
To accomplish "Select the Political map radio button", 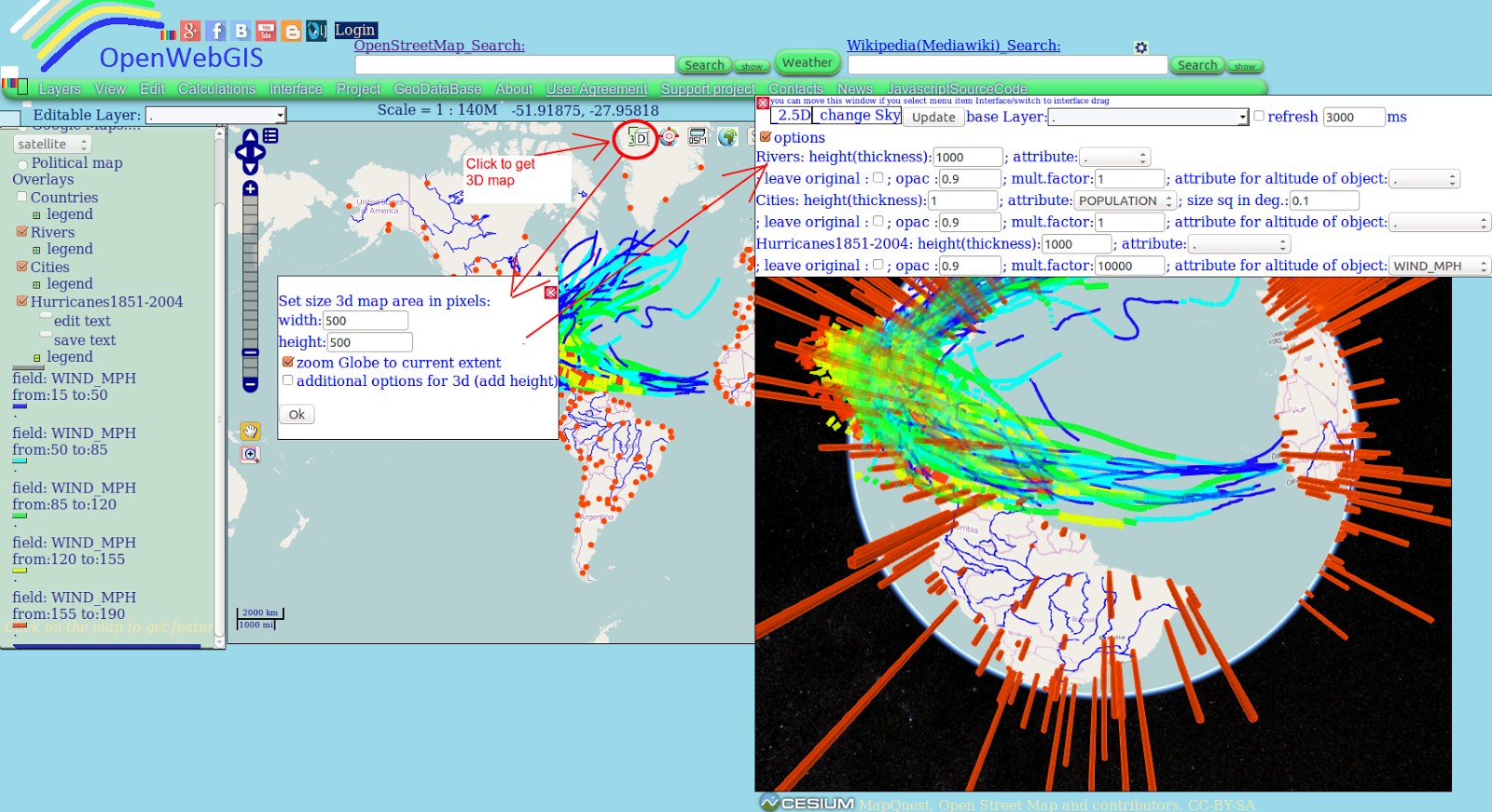I will tap(22, 165).
